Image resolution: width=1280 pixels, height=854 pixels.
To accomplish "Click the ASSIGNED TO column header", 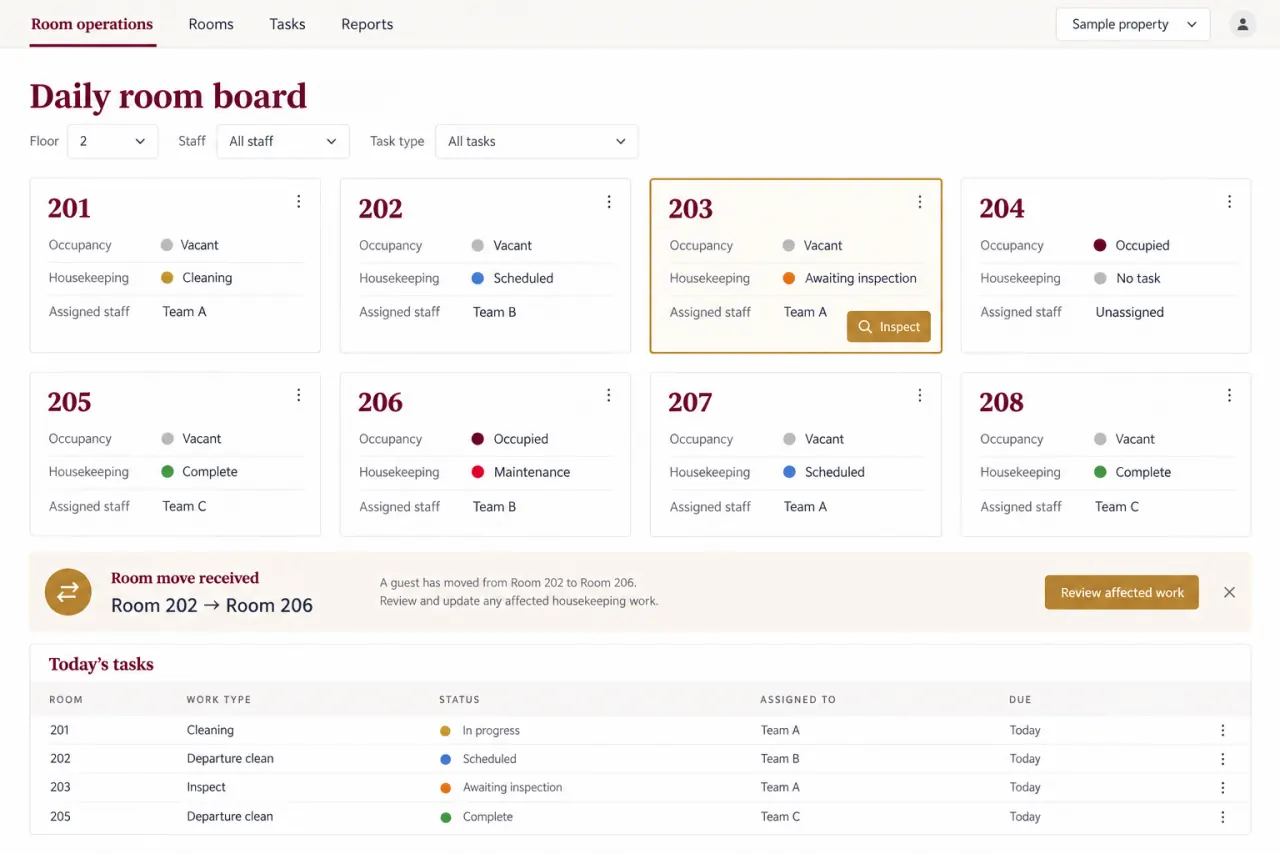I will pos(798,700).
